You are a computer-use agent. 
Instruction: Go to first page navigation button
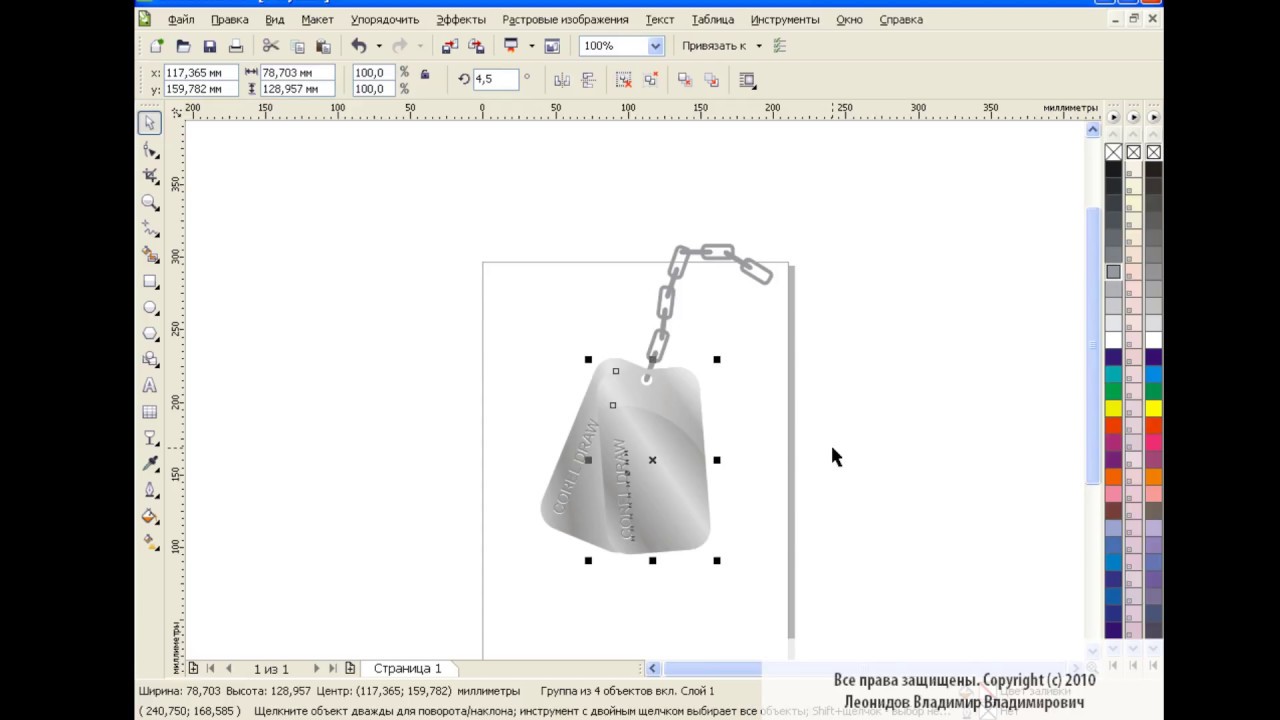[x=210, y=668]
